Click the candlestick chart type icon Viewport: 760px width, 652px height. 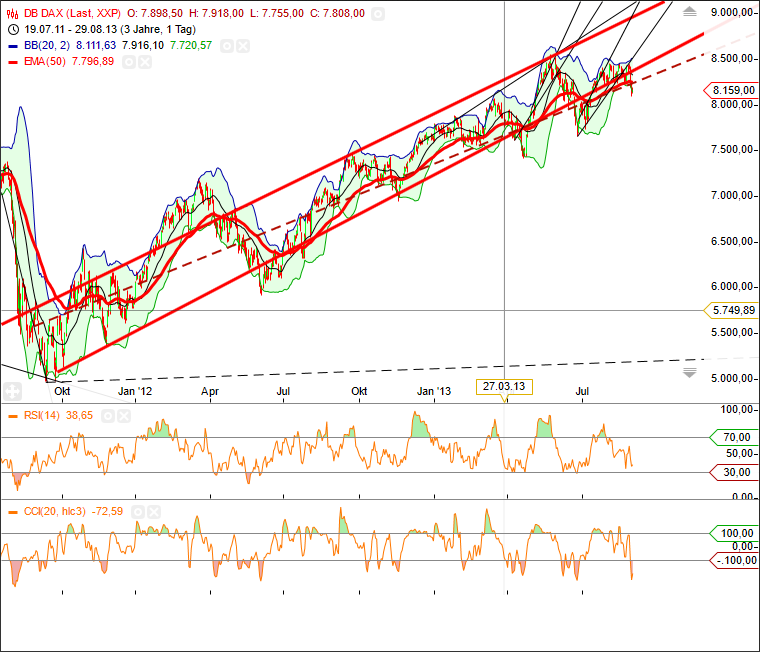[x=13, y=14]
